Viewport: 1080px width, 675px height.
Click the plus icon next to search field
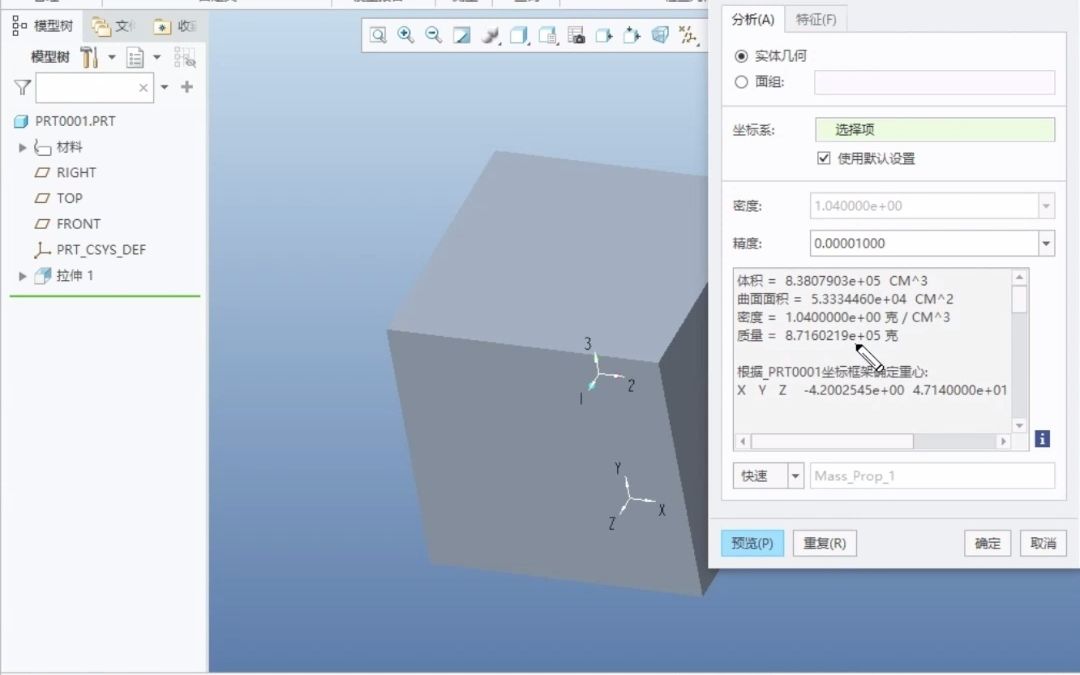(186, 88)
